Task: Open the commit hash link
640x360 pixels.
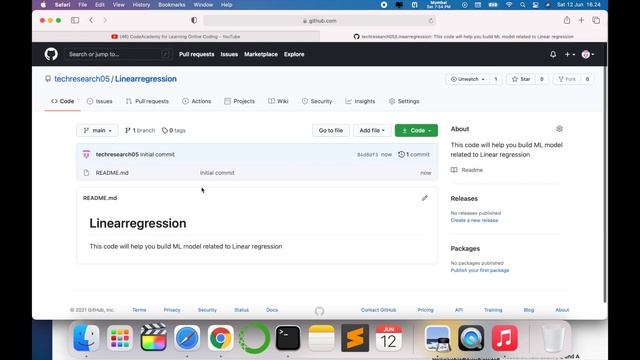Action: click(367, 155)
